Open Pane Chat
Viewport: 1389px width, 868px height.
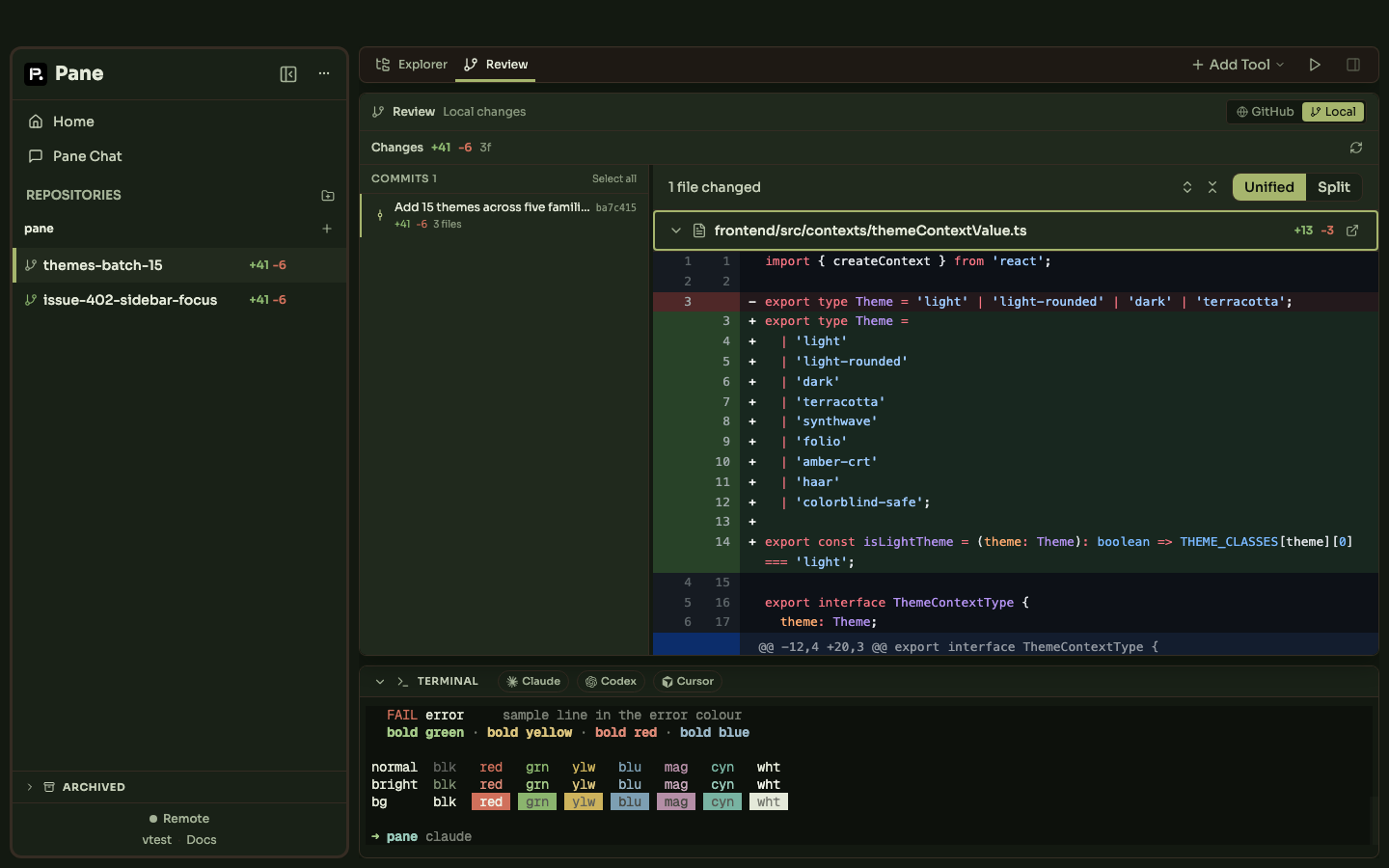tap(179, 156)
